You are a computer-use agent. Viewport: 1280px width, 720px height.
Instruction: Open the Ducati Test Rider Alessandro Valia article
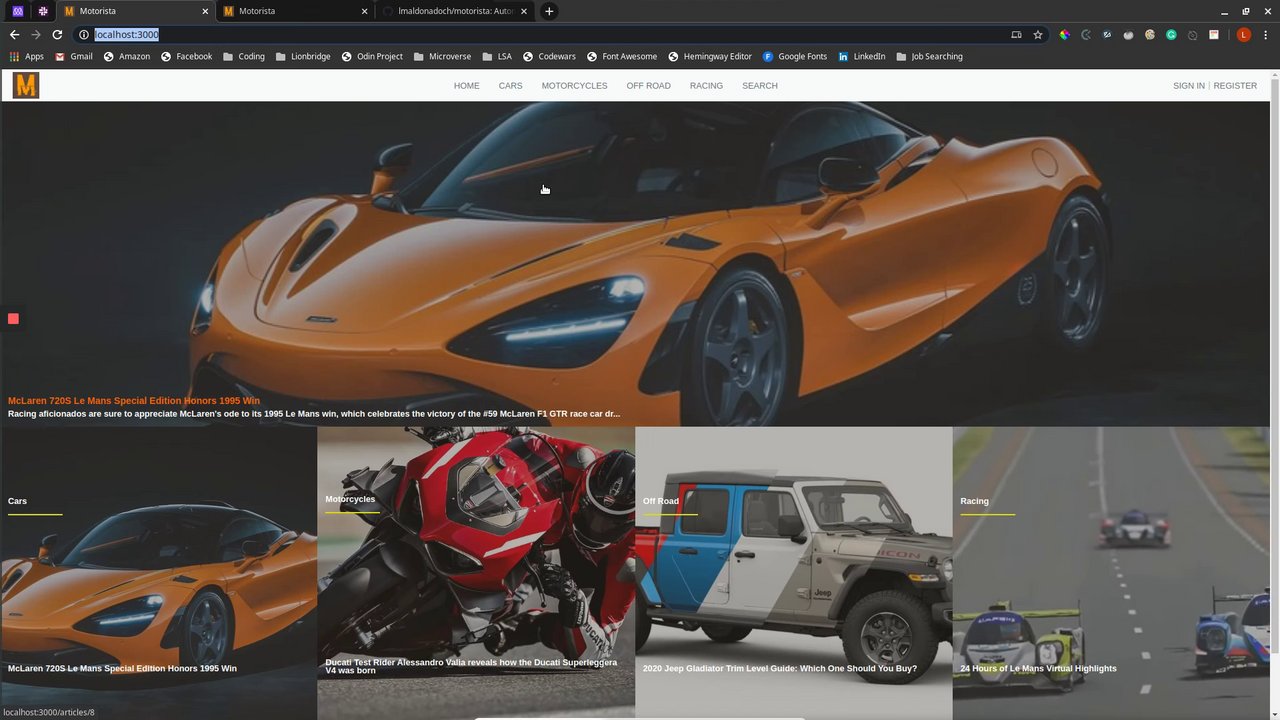pyautogui.click(x=471, y=666)
